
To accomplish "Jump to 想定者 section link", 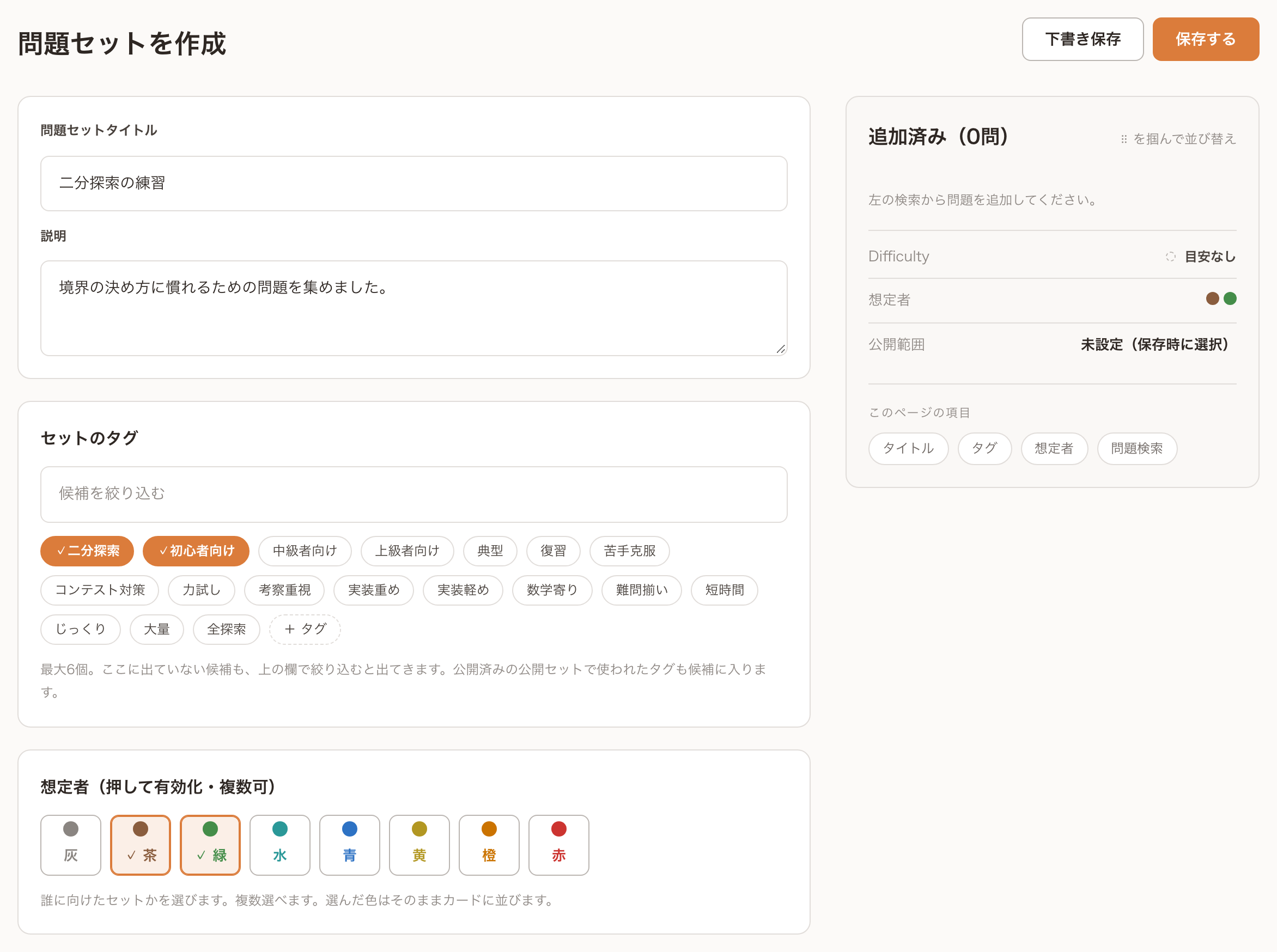I will [1054, 448].
